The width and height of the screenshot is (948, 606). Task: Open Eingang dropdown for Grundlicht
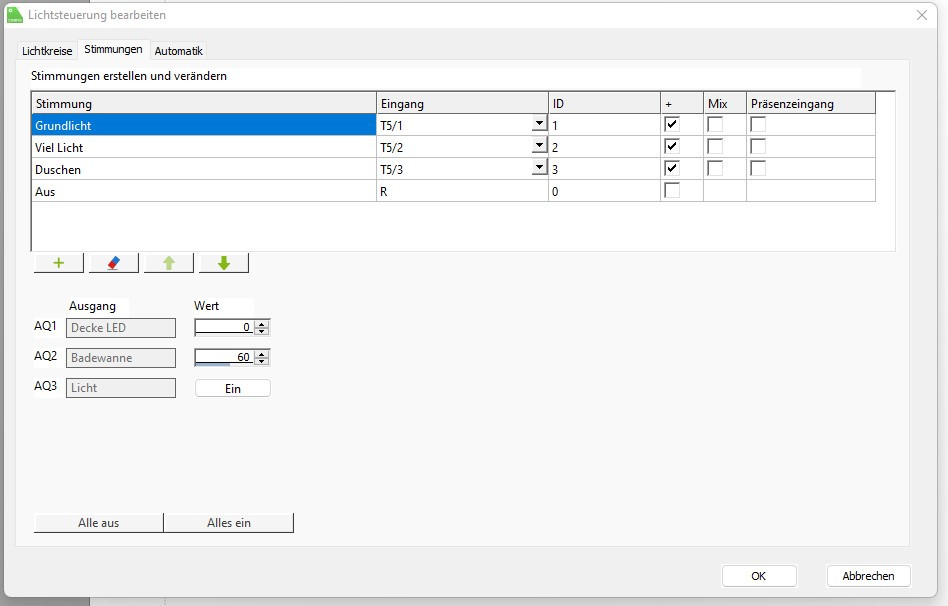coord(539,125)
